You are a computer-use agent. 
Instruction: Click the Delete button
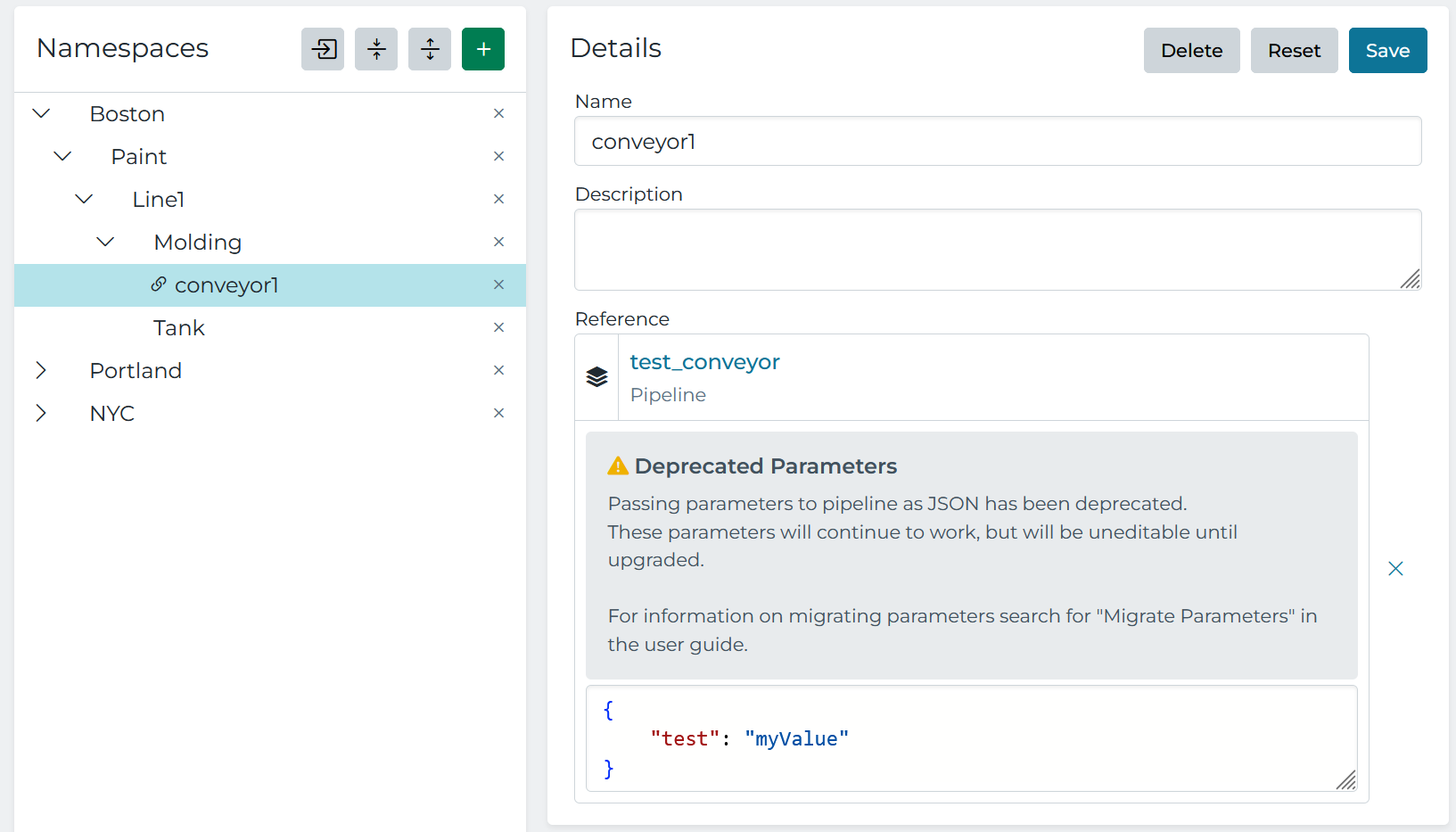click(x=1192, y=50)
